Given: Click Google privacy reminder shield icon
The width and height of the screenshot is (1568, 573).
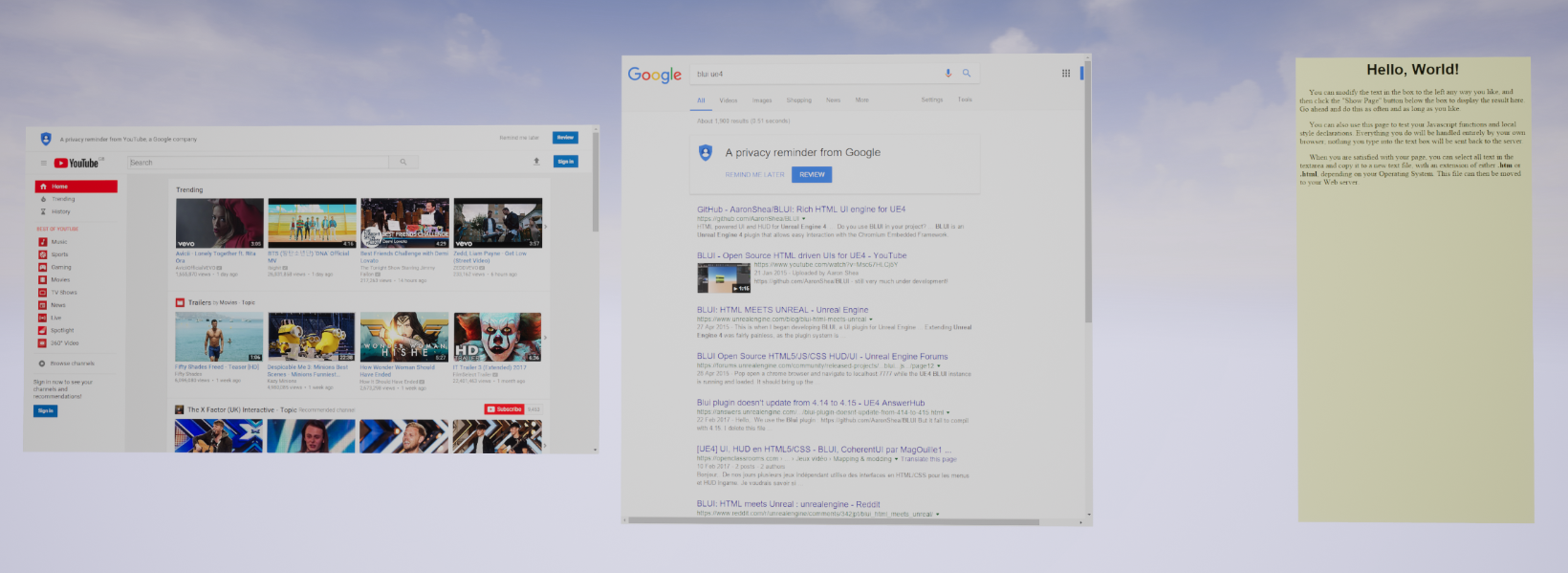Looking at the screenshot, I should point(706,152).
